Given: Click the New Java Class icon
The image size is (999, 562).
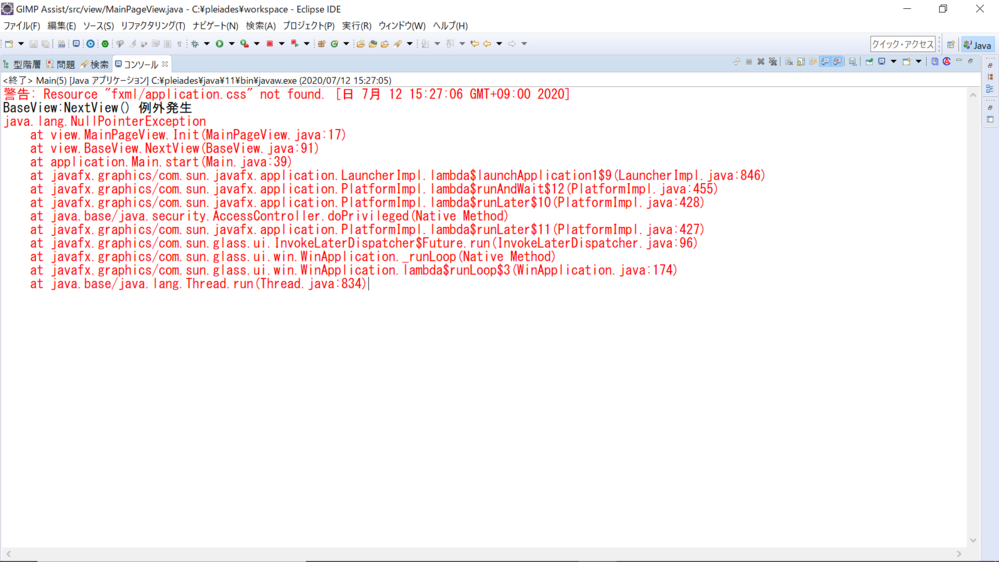Looking at the screenshot, I should (334, 44).
